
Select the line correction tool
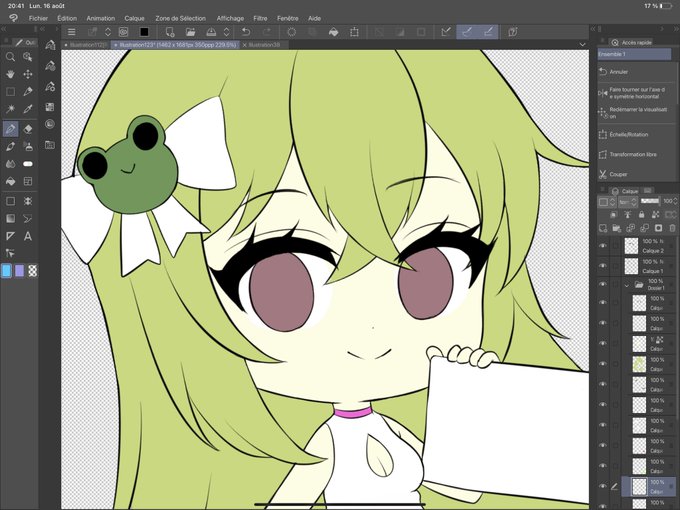(10, 253)
